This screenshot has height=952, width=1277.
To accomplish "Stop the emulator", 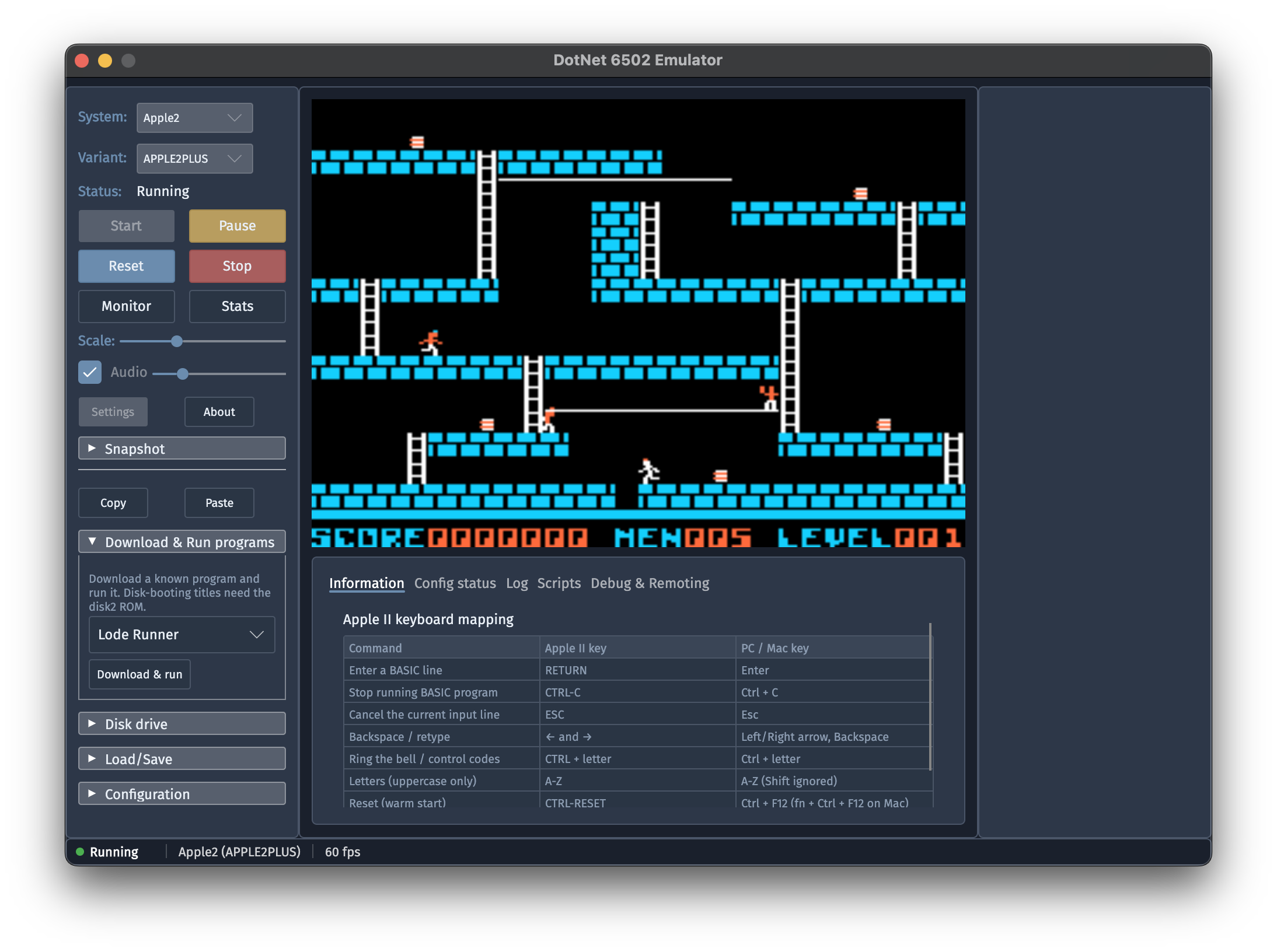I will [237, 266].
